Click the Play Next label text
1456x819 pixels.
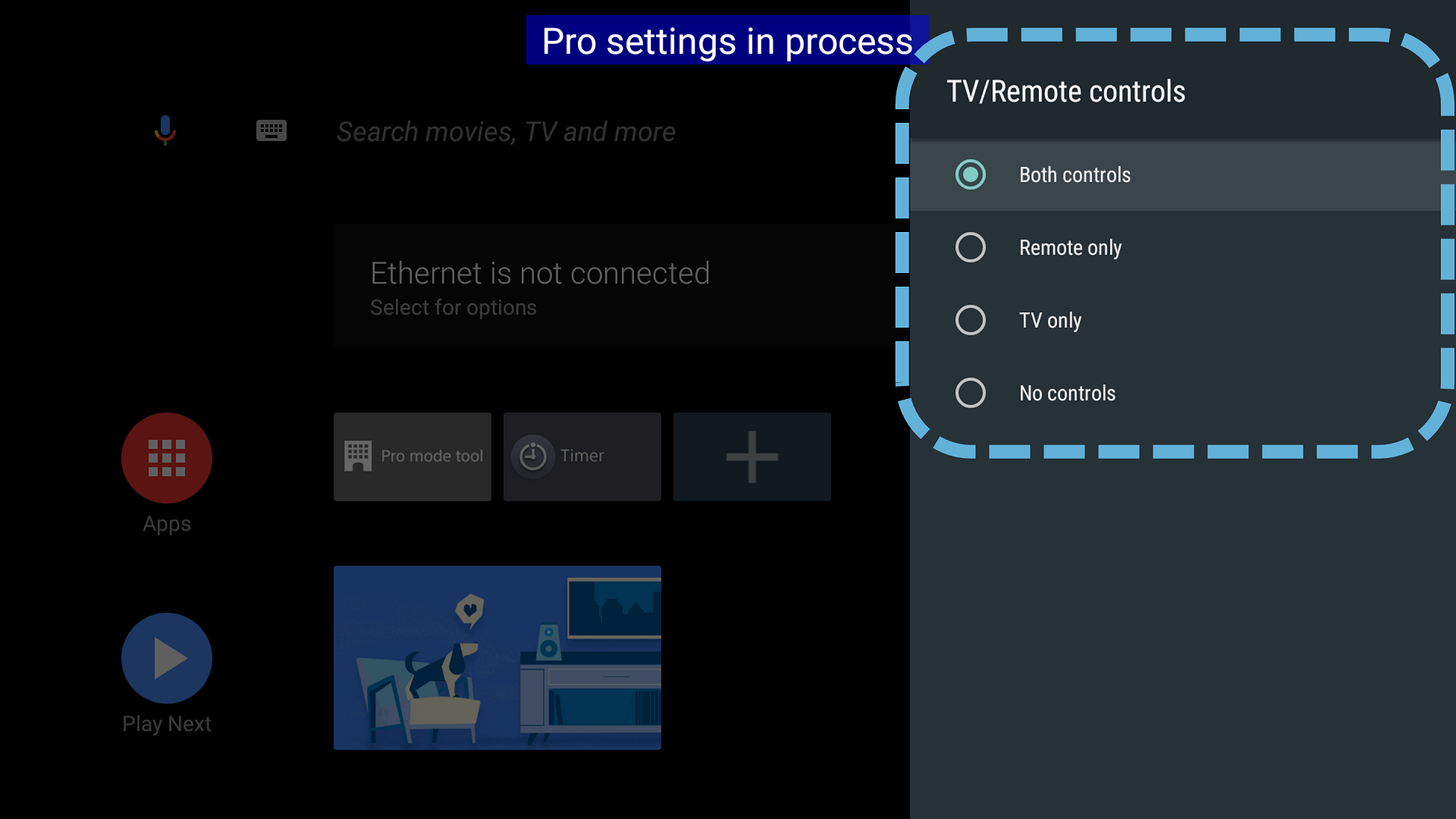tap(167, 724)
